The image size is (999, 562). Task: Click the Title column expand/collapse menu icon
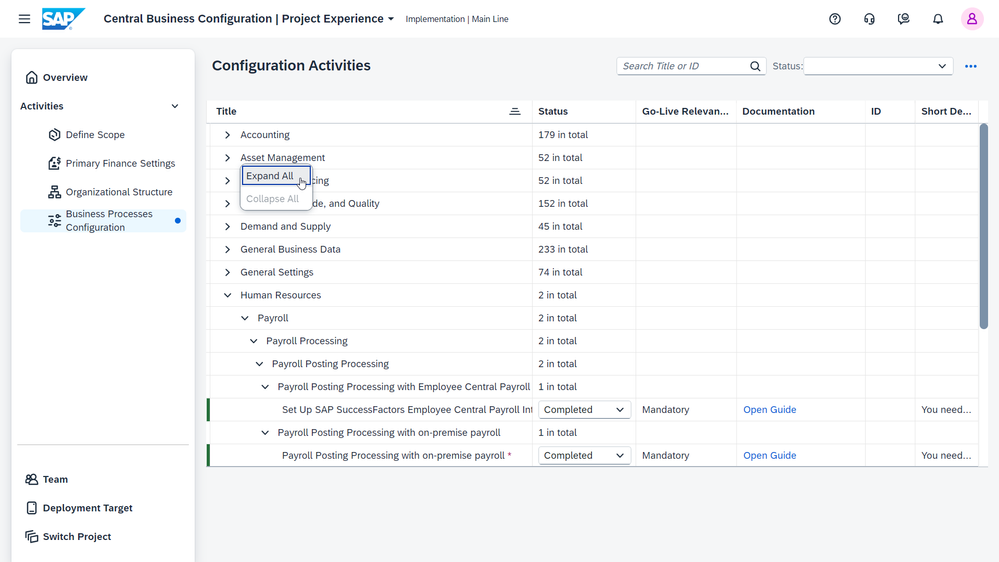[515, 112]
